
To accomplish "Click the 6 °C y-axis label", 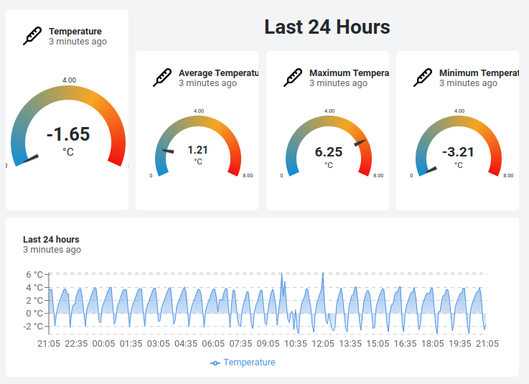I will pos(34,275).
